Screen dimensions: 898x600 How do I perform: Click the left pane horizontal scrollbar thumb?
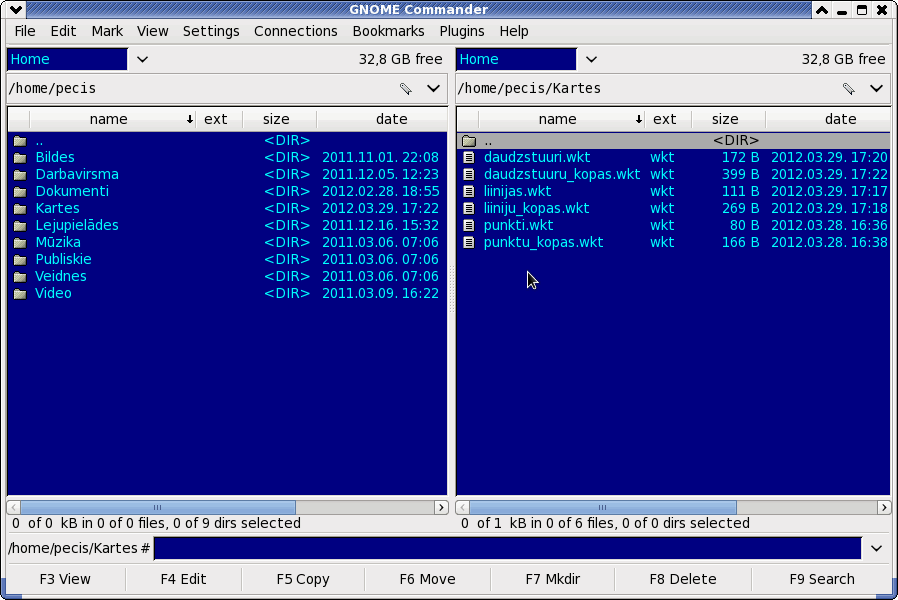[x=158, y=508]
